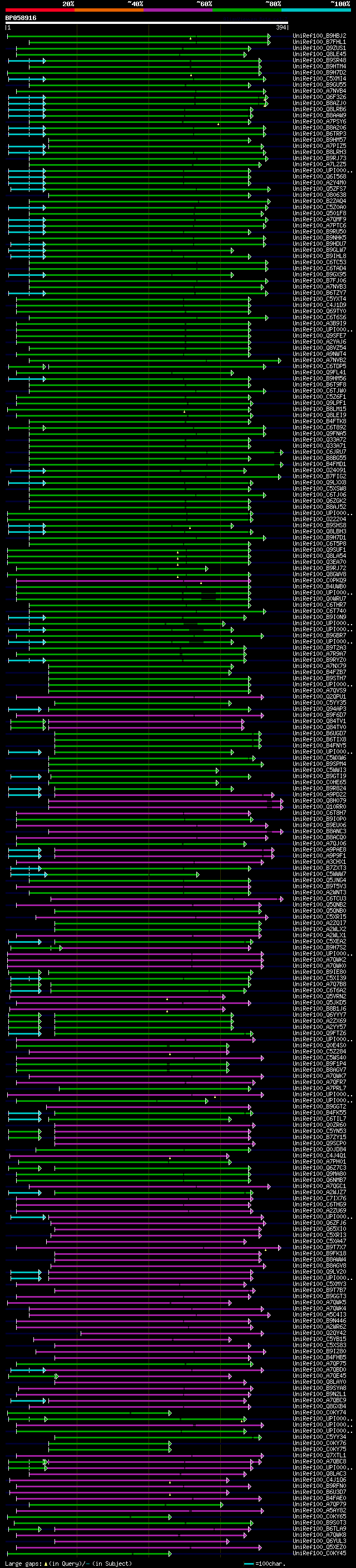
Task: Select the UniRef100_C0KY74 row label
Action: tap(319, 1413)
